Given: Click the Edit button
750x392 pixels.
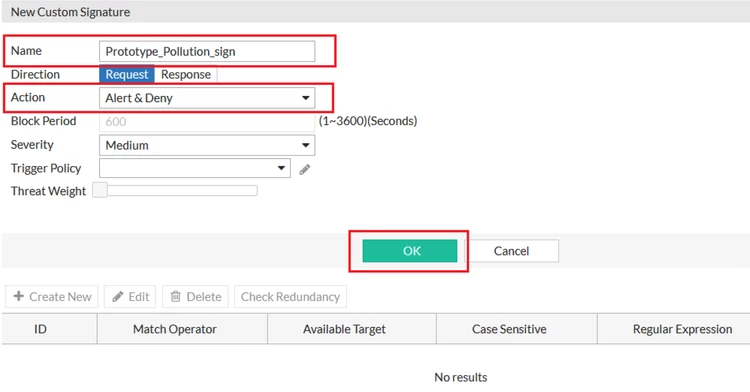Looking at the screenshot, I should tap(131, 297).
